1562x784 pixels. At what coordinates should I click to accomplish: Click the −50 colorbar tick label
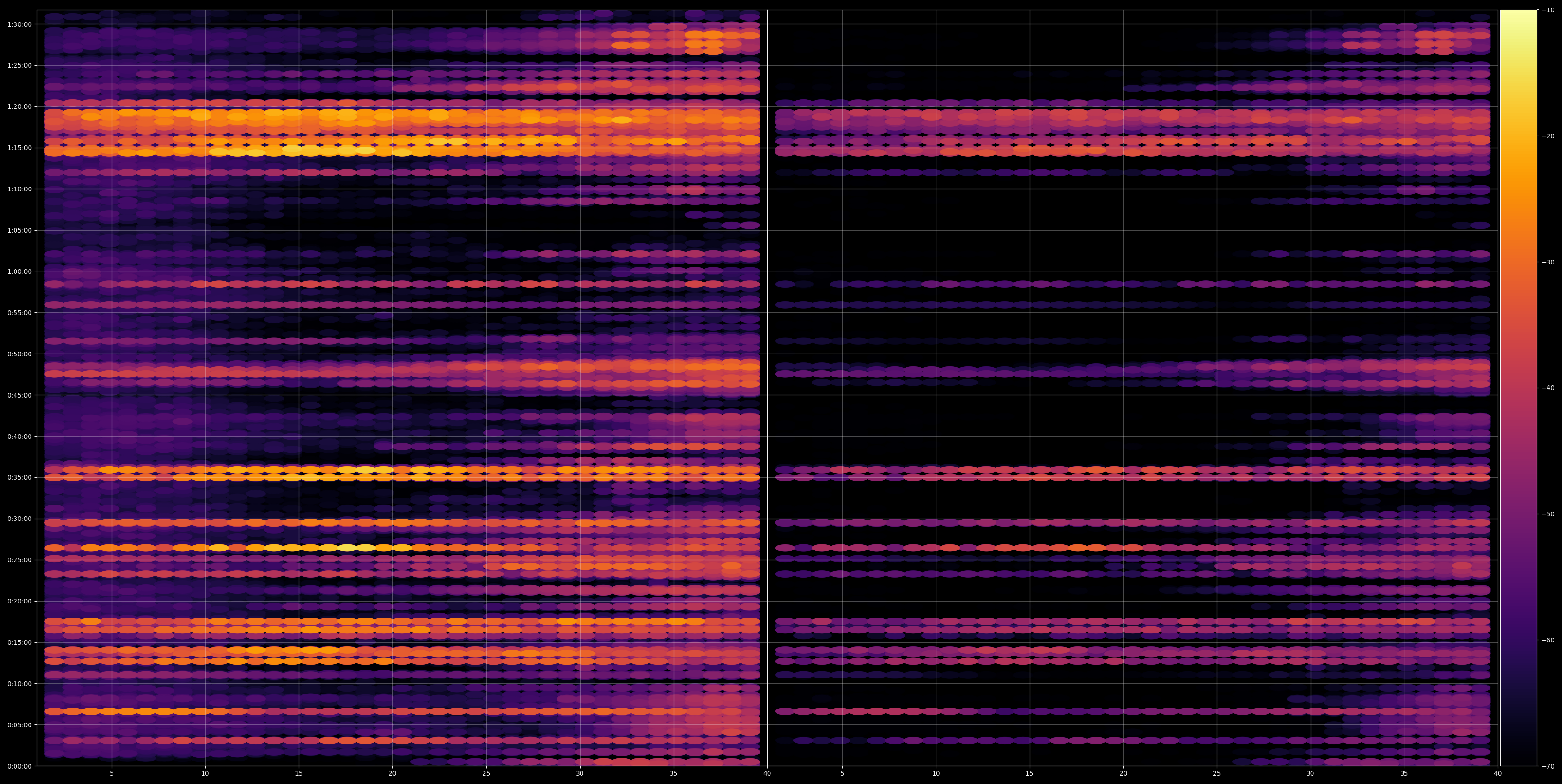tap(1548, 514)
